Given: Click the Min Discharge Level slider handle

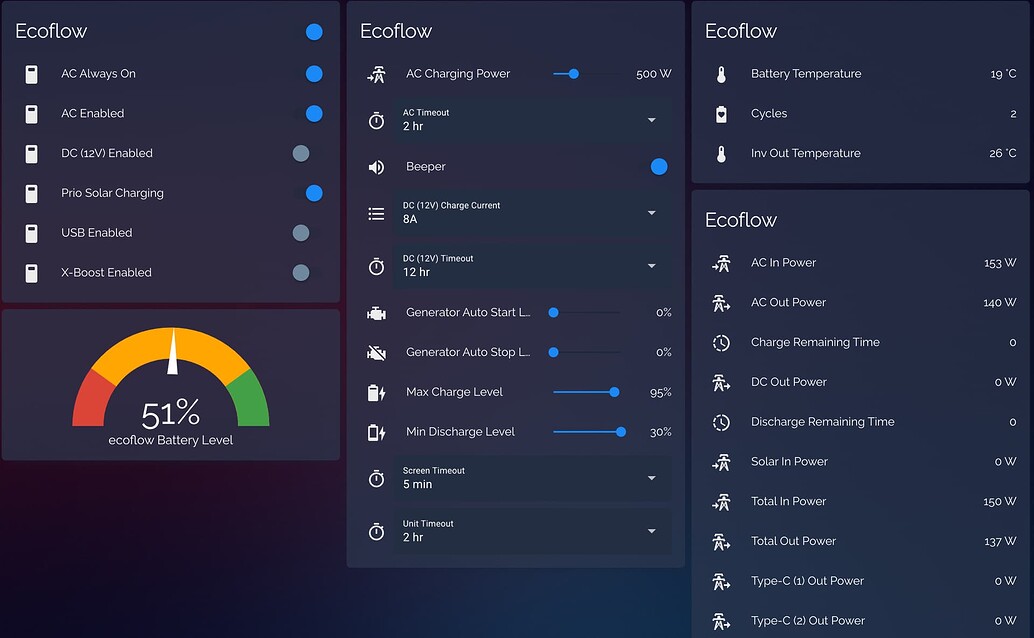Looking at the screenshot, I should pyautogui.click(x=621, y=432).
